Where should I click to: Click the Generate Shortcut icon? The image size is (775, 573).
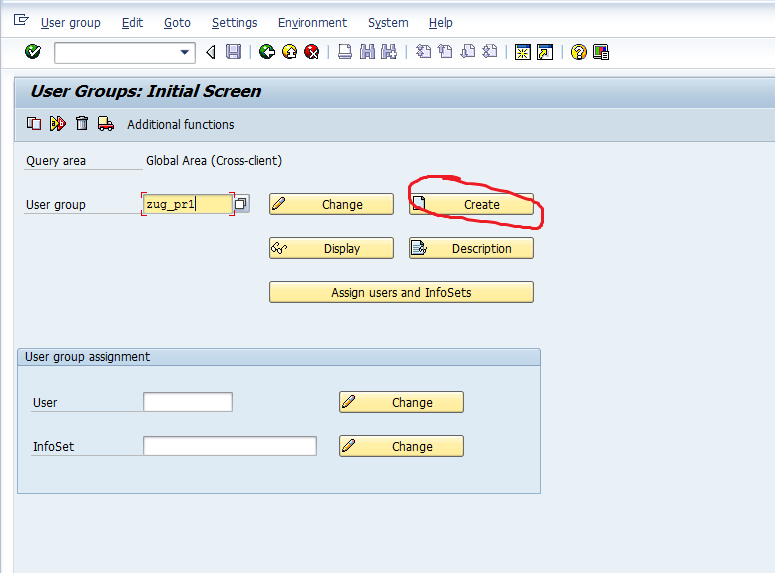545,52
